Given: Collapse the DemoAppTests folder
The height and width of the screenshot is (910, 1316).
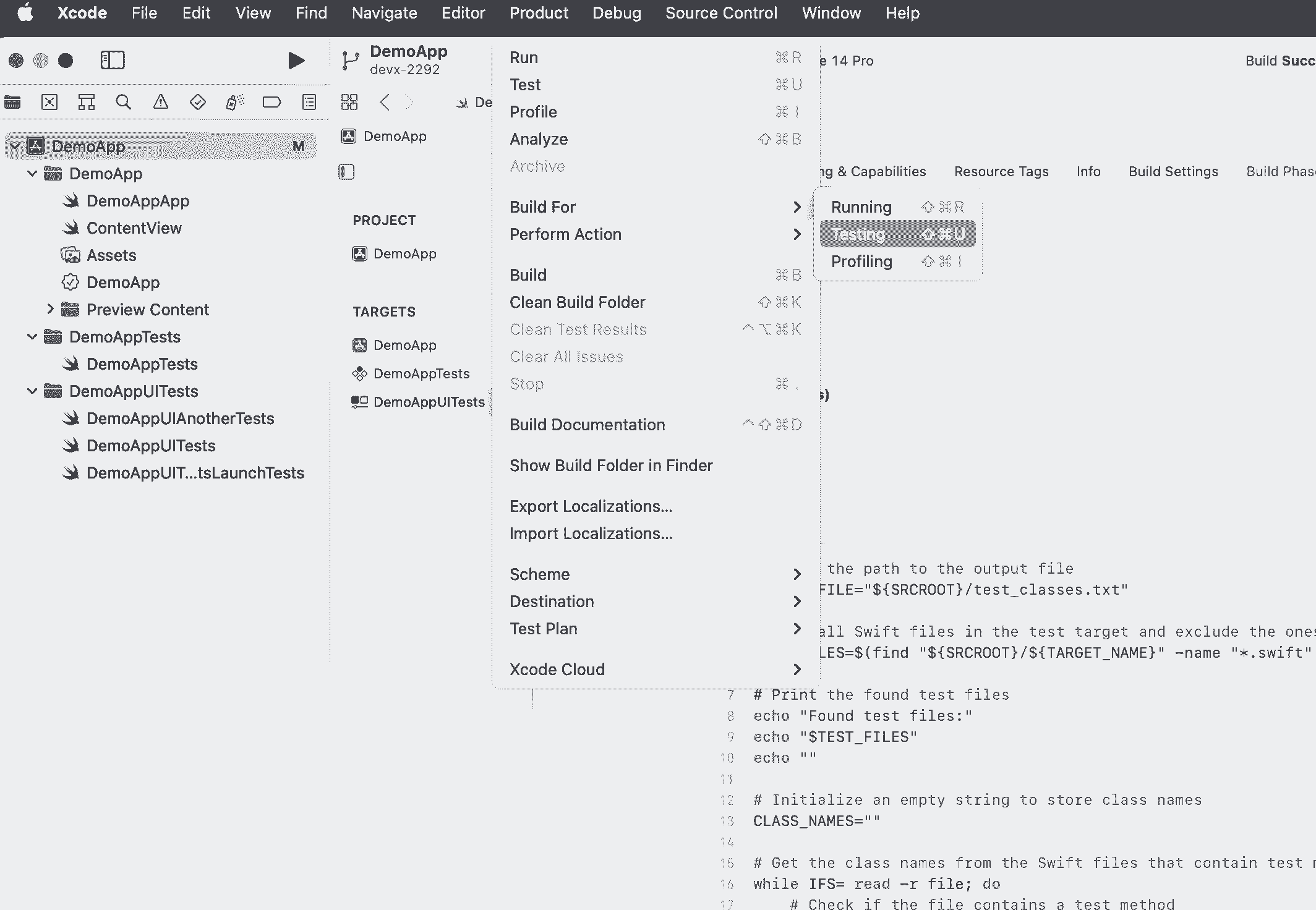Looking at the screenshot, I should coord(32,337).
